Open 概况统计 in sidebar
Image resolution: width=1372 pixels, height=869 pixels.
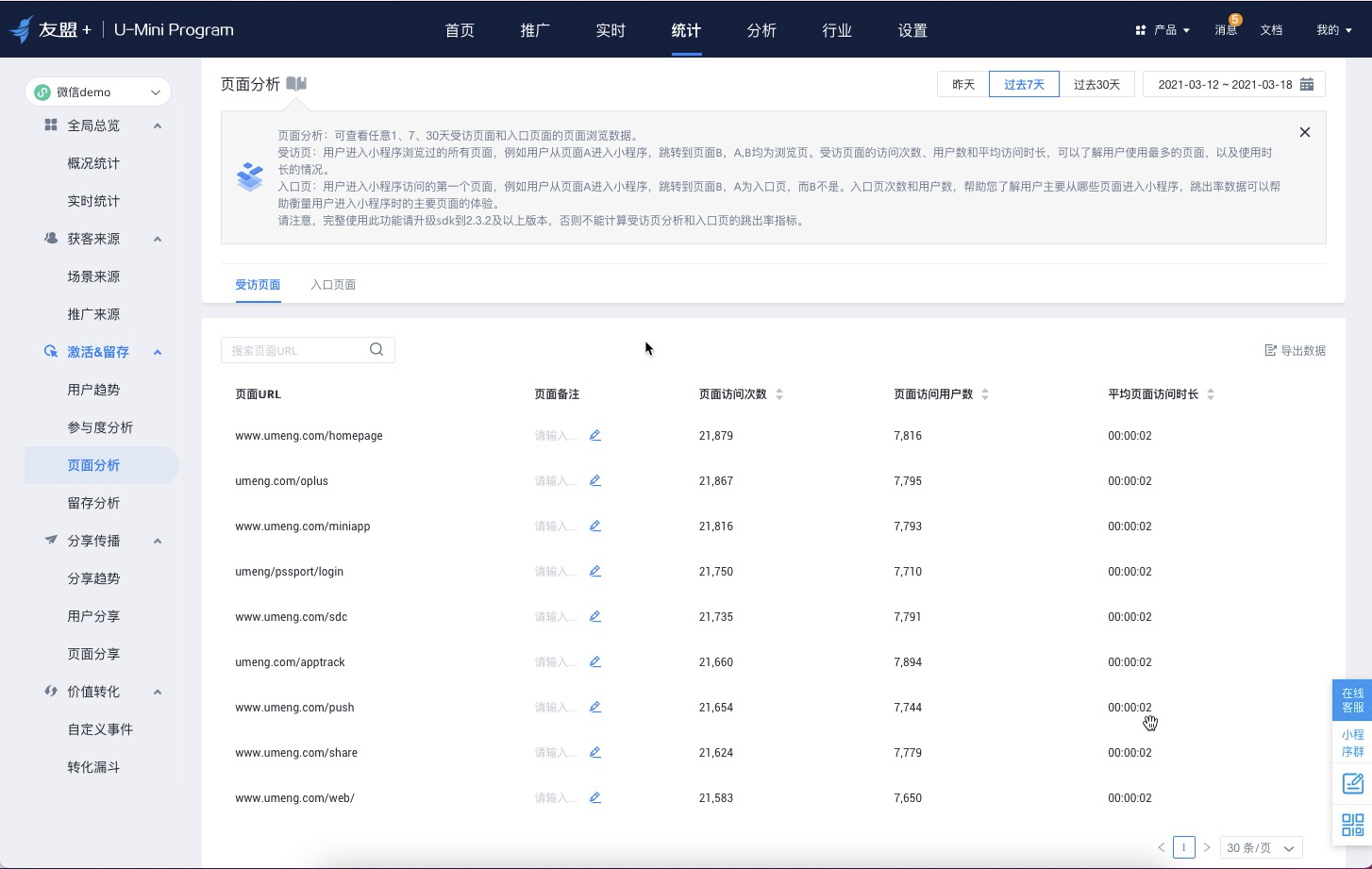93,163
